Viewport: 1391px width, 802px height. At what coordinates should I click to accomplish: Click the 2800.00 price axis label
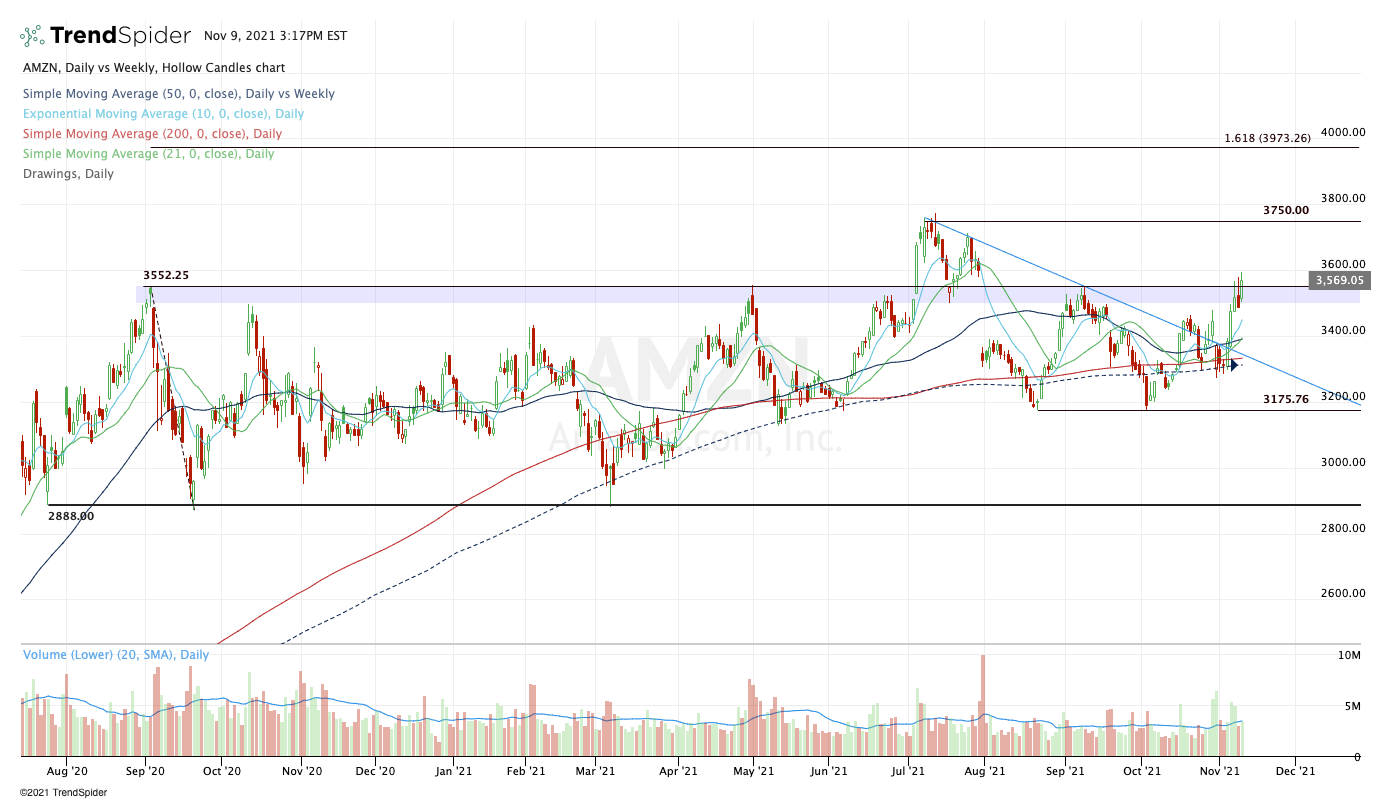click(x=1341, y=528)
